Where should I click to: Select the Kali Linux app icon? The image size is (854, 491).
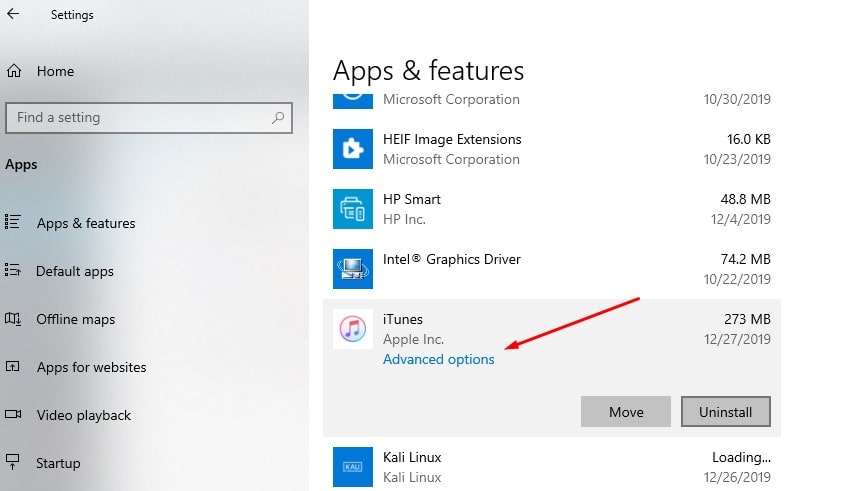(353, 467)
